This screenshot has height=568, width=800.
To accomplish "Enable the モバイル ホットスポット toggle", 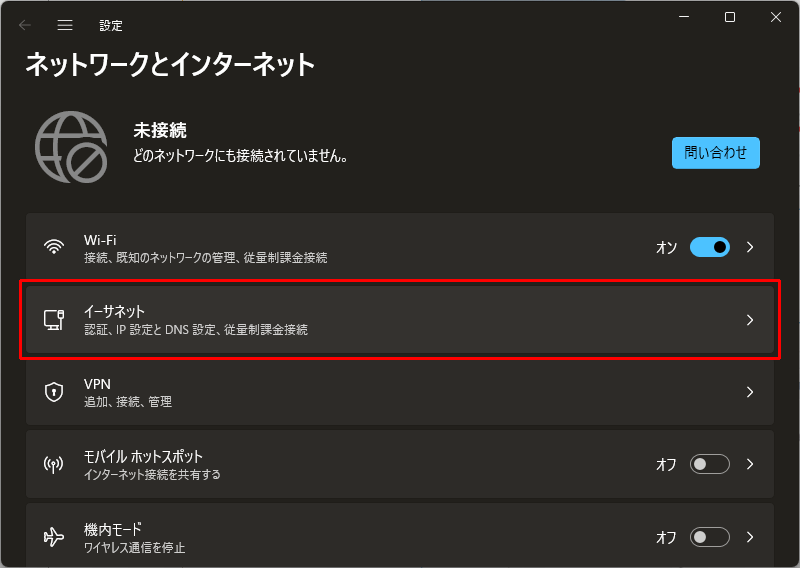I will click(x=710, y=464).
